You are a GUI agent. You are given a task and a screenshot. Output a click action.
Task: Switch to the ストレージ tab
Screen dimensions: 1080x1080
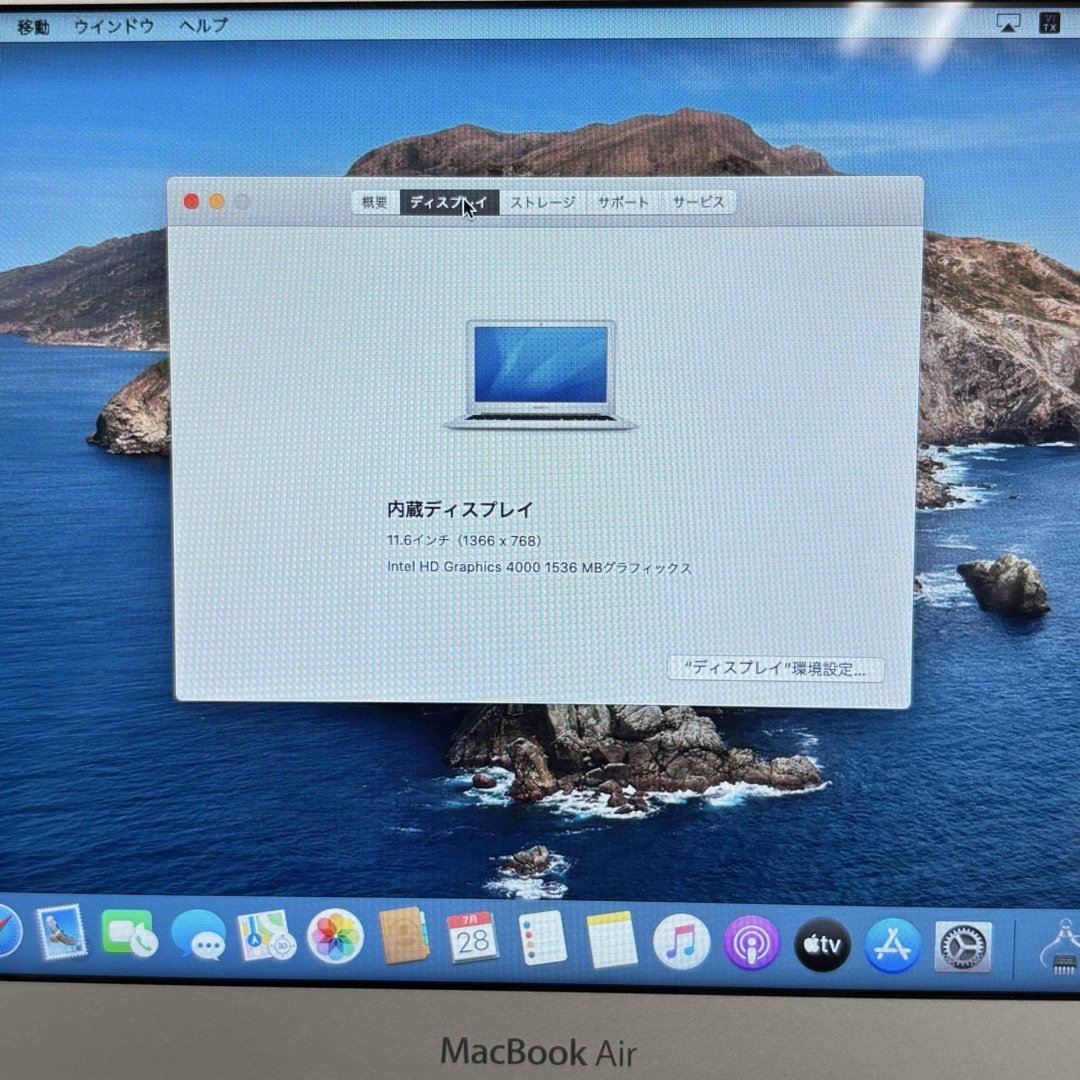[543, 202]
